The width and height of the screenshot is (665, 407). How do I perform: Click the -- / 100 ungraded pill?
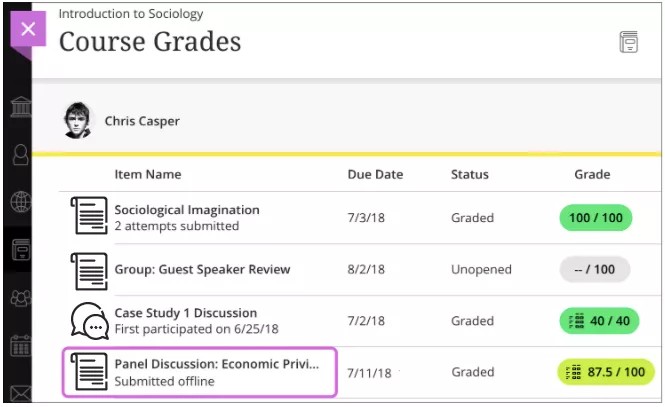coord(596,269)
